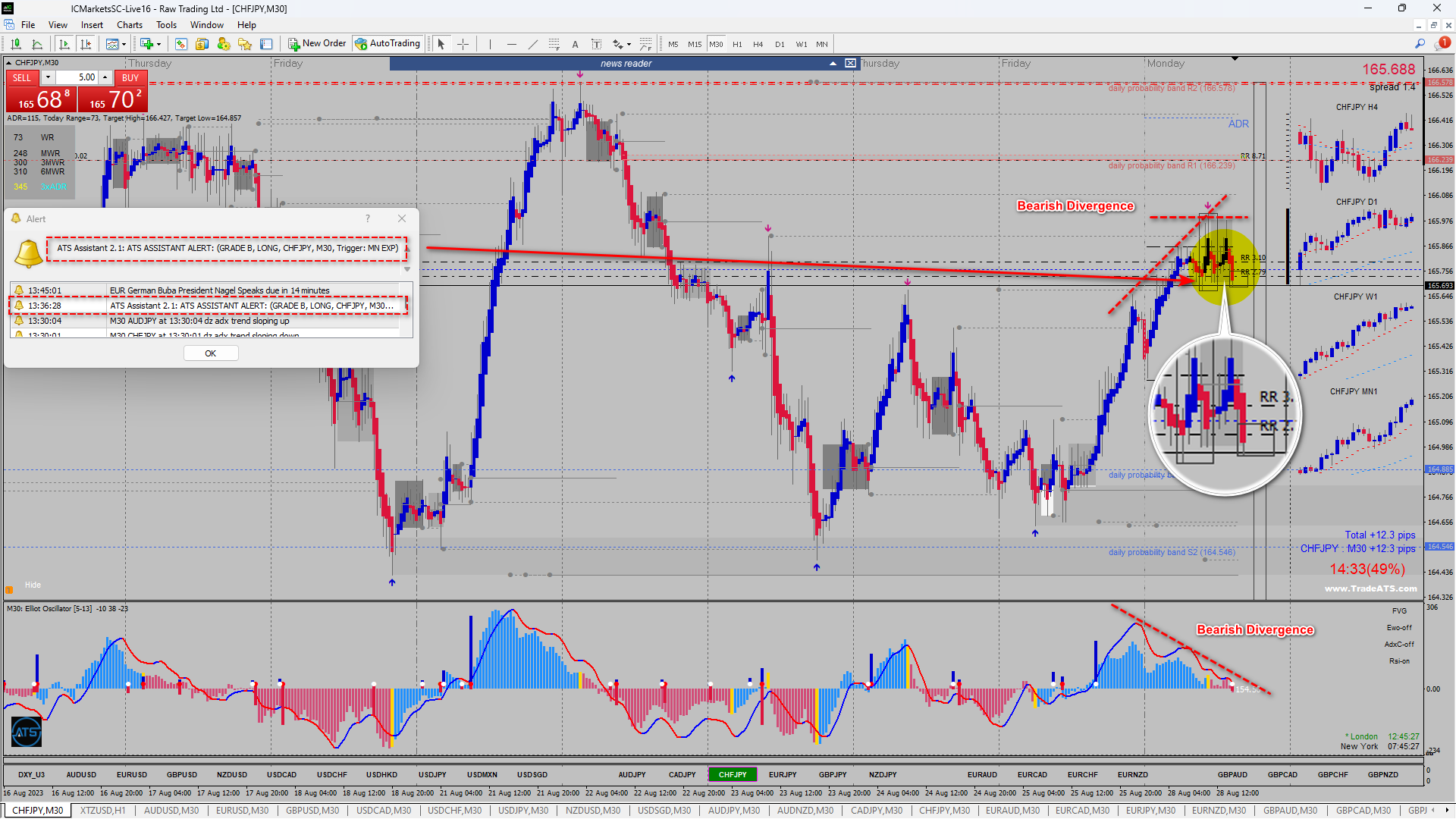The height and width of the screenshot is (819, 1456).
Task: Enable chart auto scroll icon
Action: click(64, 44)
